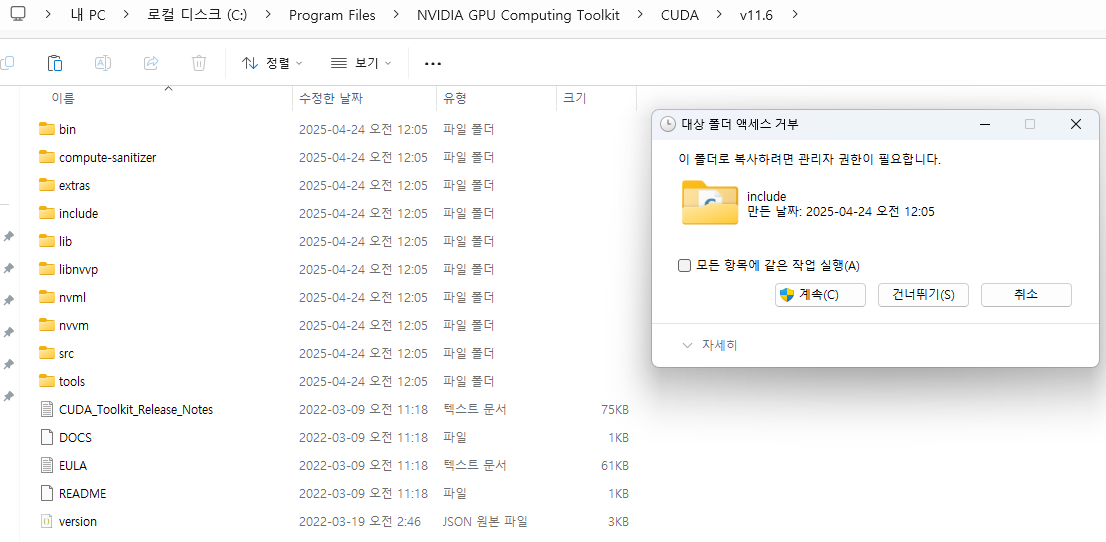Click the 'README' file name
This screenshot has width=1106, height=542.
click(x=83, y=493)
